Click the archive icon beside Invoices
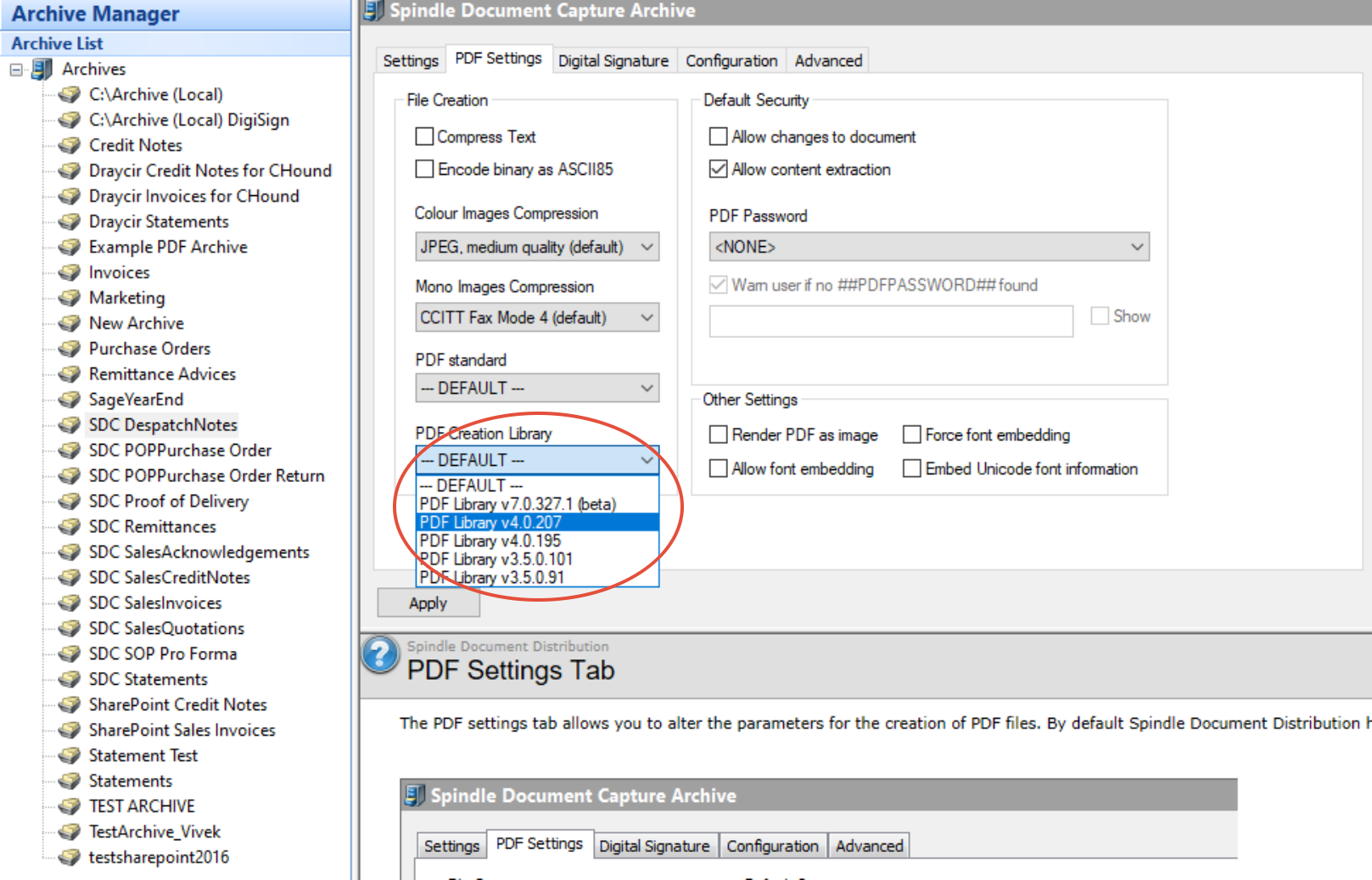This screenshot has height=880, width=1372. [69, 272]
